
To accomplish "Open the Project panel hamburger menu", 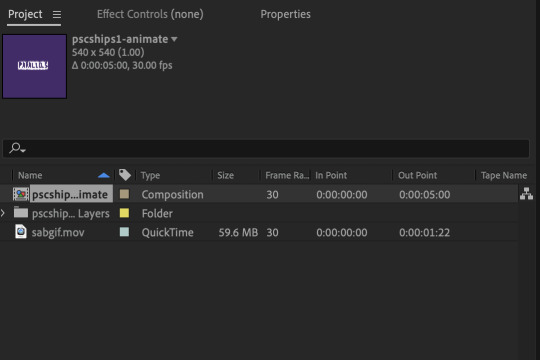I will [x=57, y=14].
